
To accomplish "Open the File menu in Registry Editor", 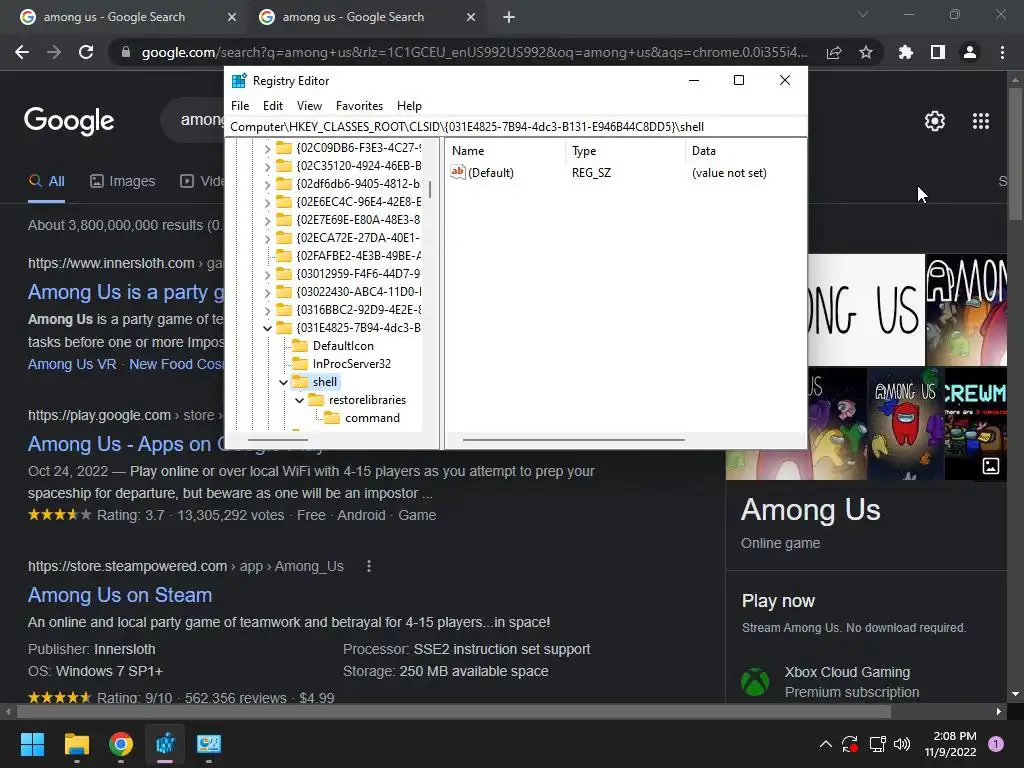I will [x=240, y=106].
